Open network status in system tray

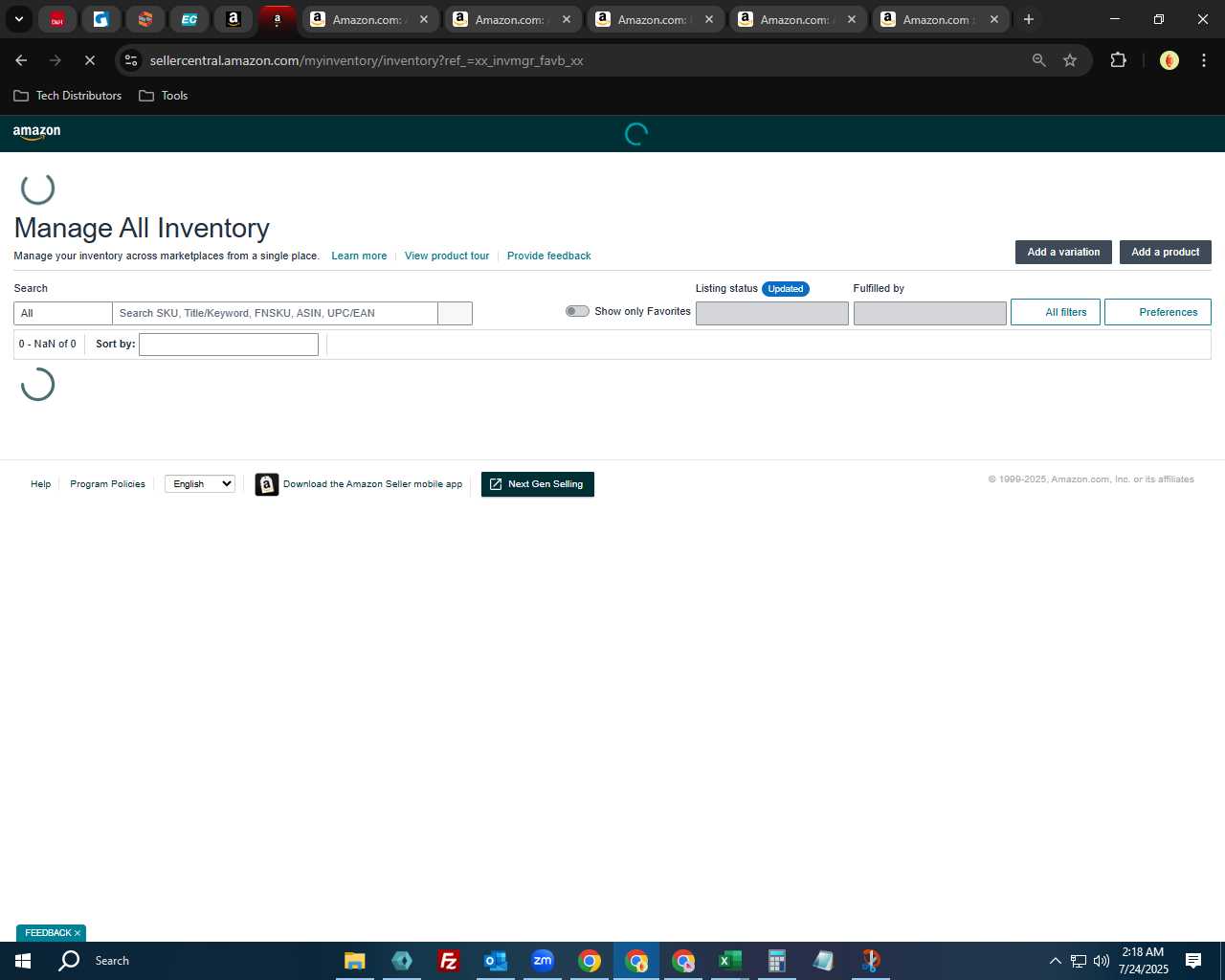tap(1079, 961)
